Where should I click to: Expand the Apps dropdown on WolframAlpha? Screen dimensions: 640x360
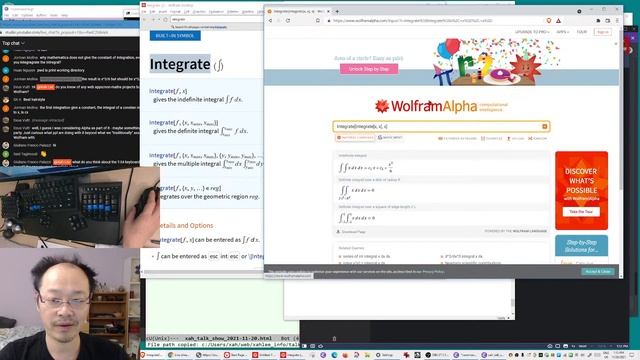pos(562,32)
